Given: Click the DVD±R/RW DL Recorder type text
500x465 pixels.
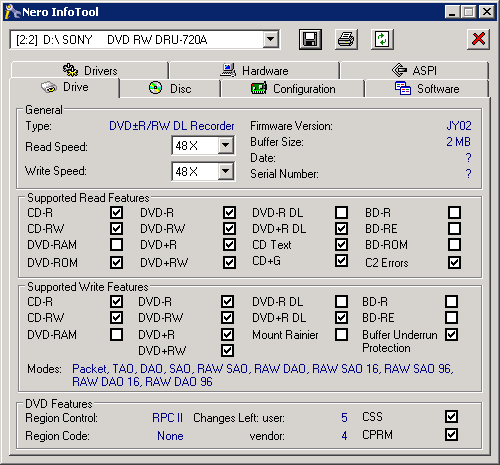Looking at the screenshot, I should (172, 126).
